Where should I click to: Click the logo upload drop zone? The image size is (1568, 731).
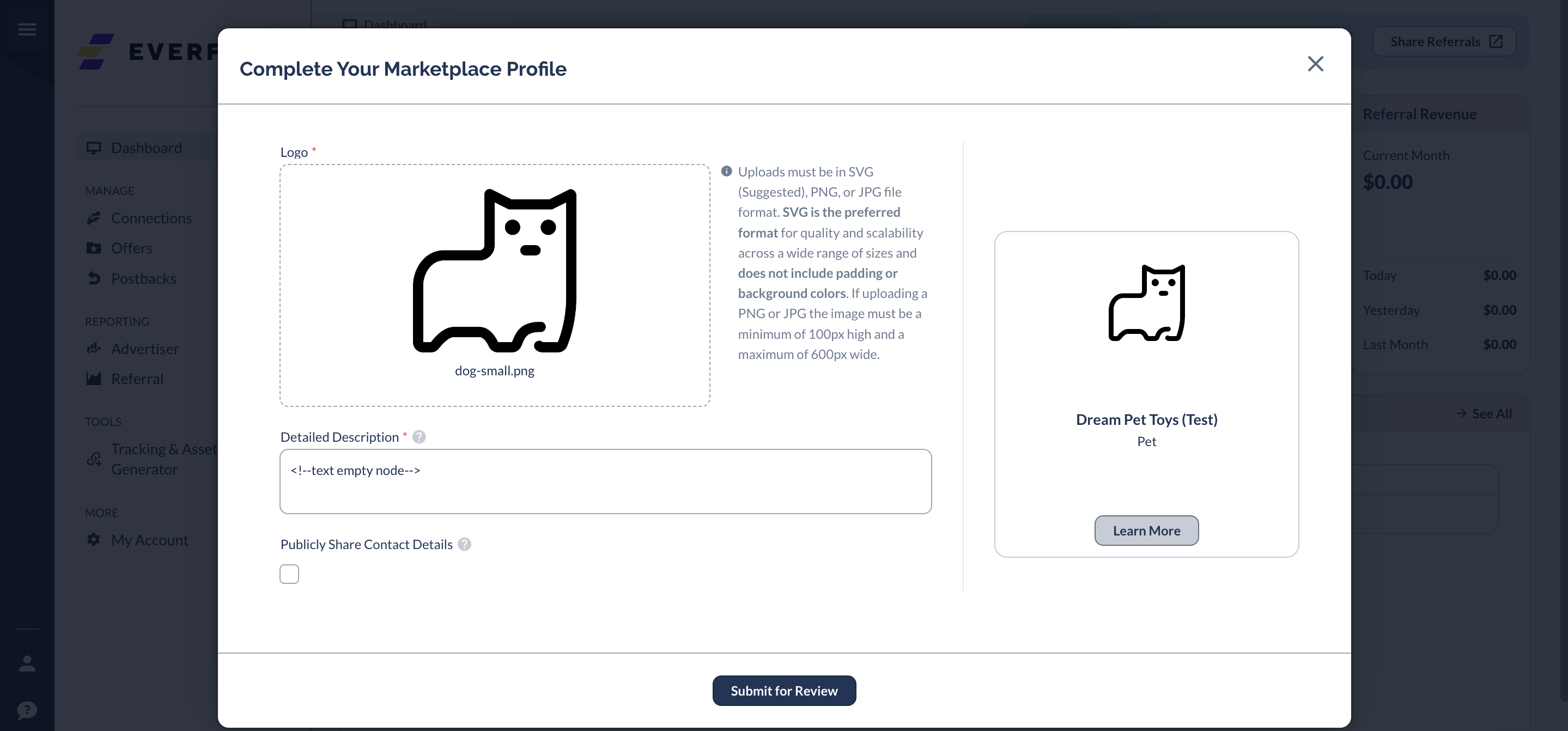pos(495,285)
